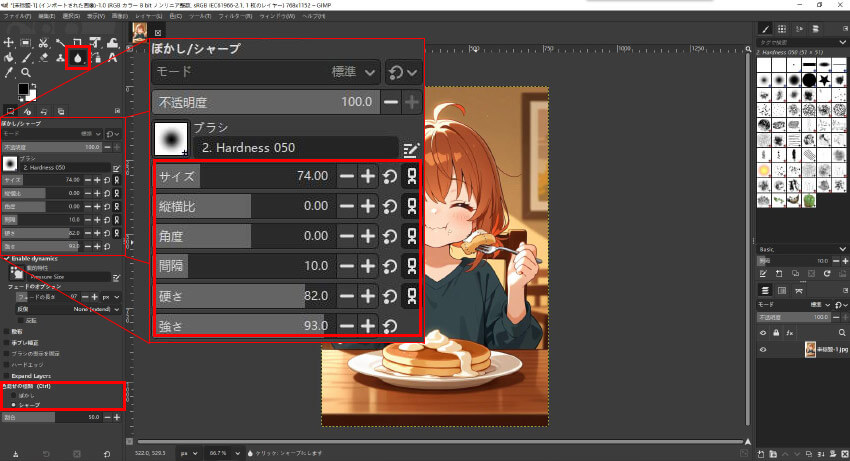Toggle the Enable dynamics checkbox
Viewport: 850px width, 461px height.
(7, 259)
